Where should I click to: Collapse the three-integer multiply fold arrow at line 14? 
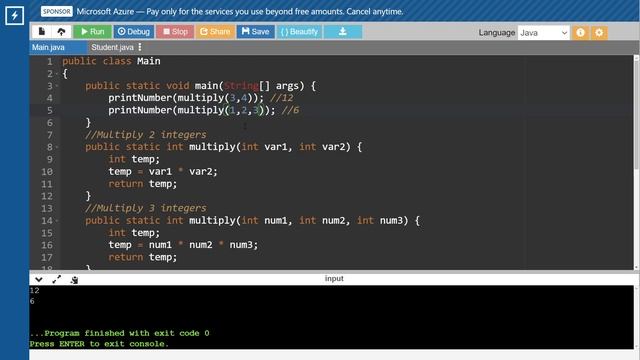(x=57, y=221)
